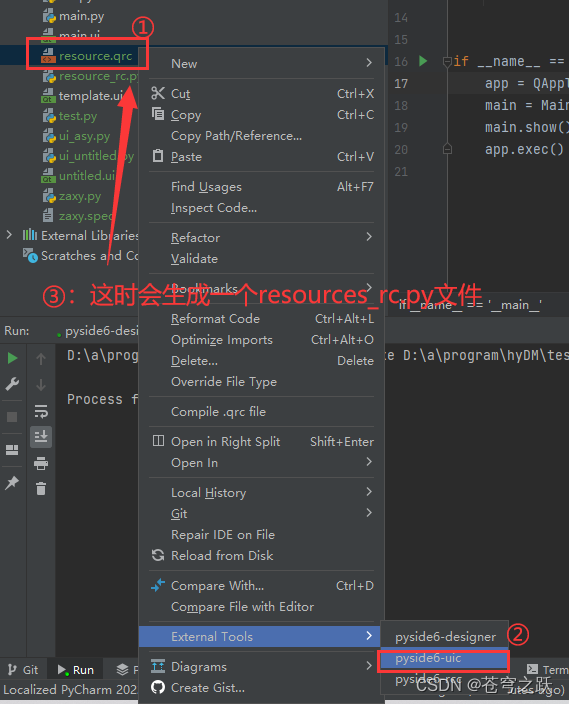Screen dimensions: 569x704
Task: Select template.ui in project tree
Action: (83, 96)
